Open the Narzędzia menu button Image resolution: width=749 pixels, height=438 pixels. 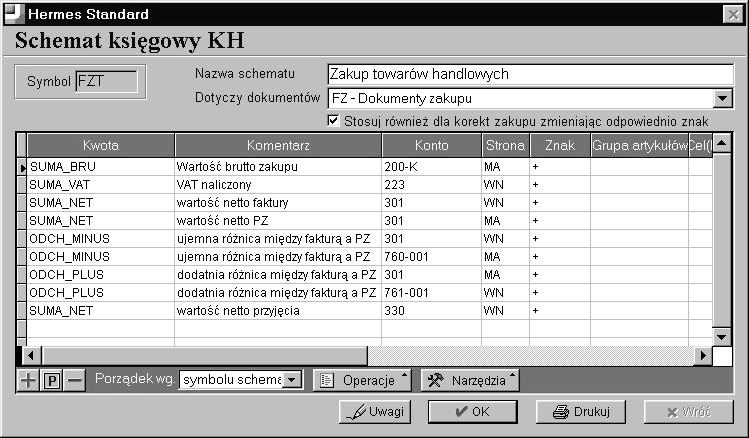click(x=470, y=380)
